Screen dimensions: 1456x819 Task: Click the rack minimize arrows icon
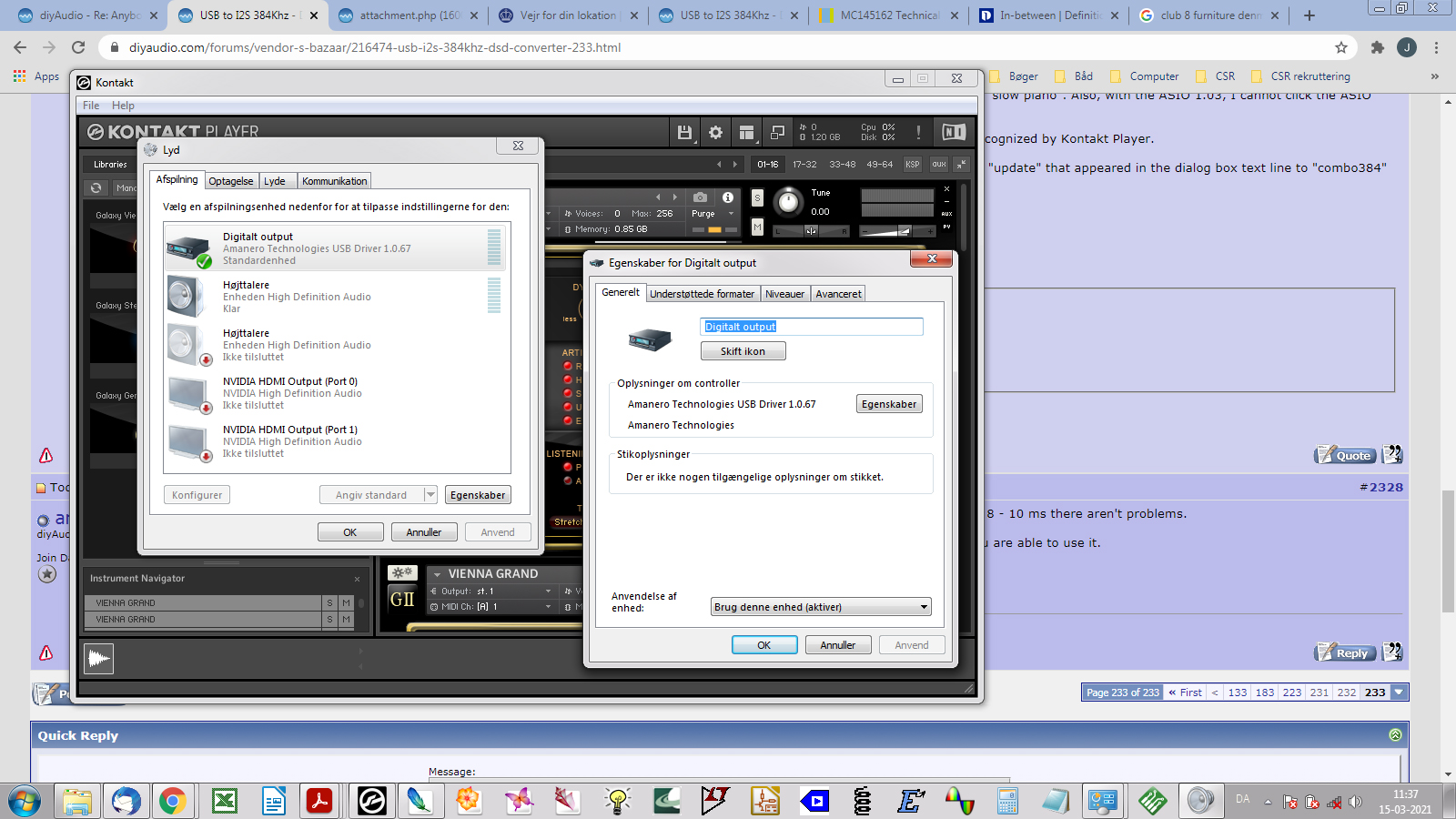pos(963,164)
